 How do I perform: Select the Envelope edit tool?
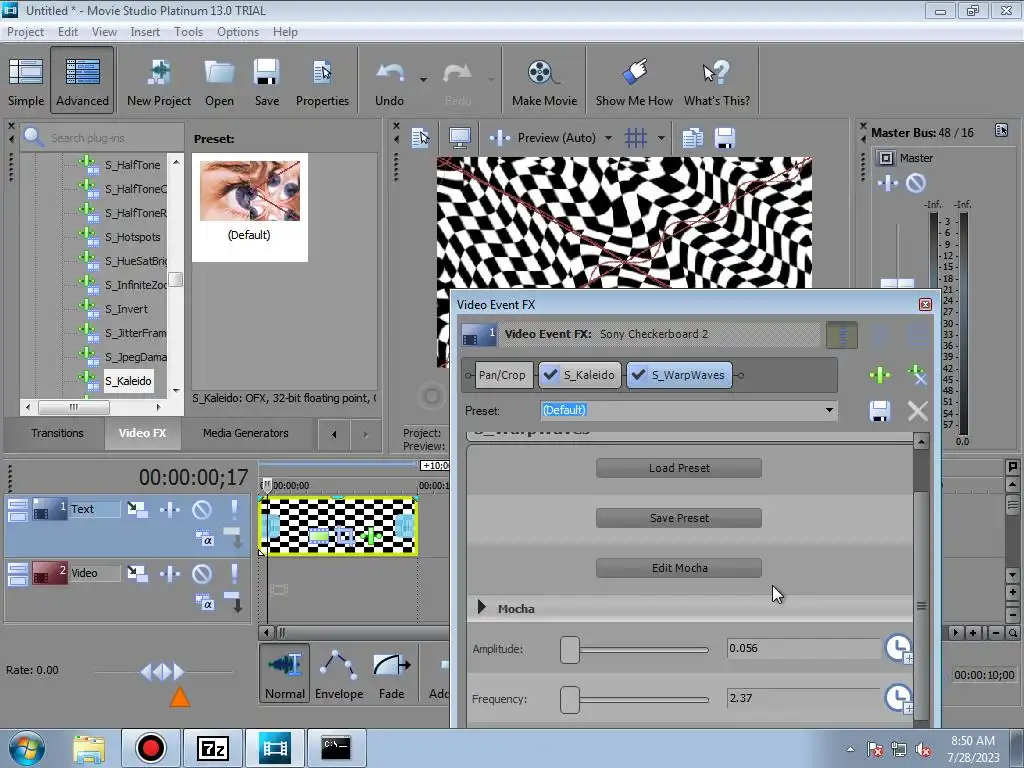tap(339, 673)
